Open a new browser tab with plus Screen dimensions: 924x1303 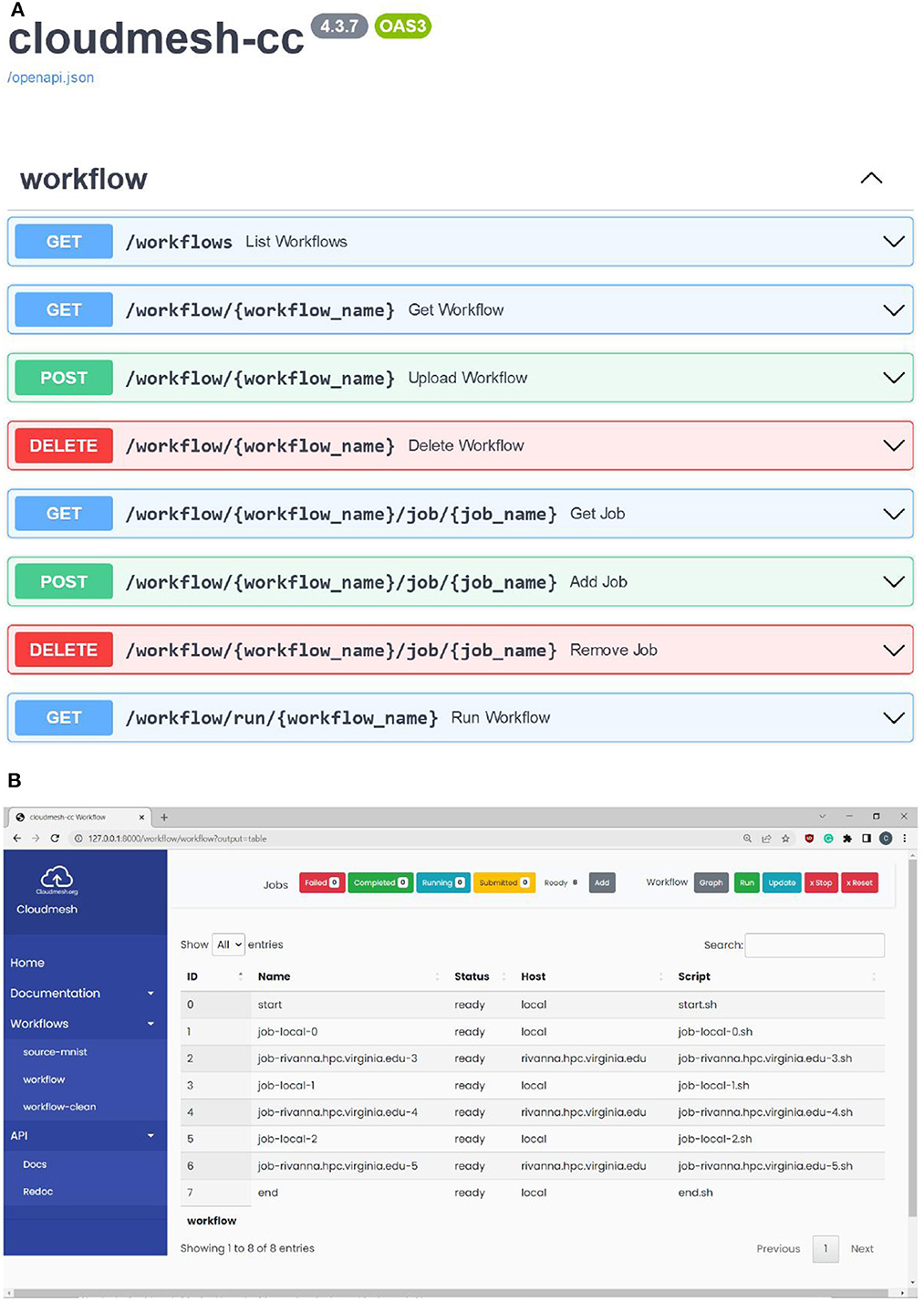(164, 818)
